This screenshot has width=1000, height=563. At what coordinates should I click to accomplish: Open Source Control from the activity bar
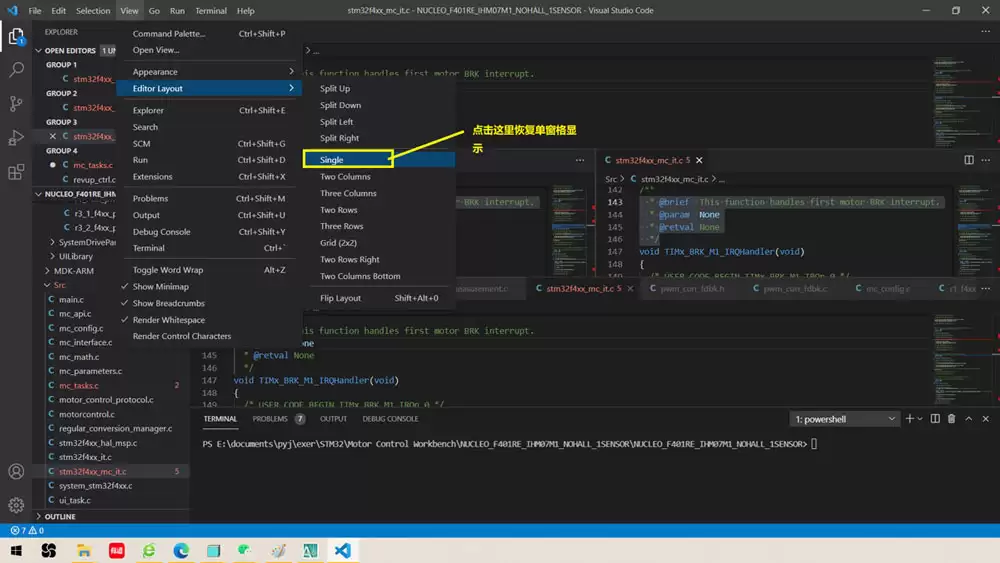(x=16, y=104)
